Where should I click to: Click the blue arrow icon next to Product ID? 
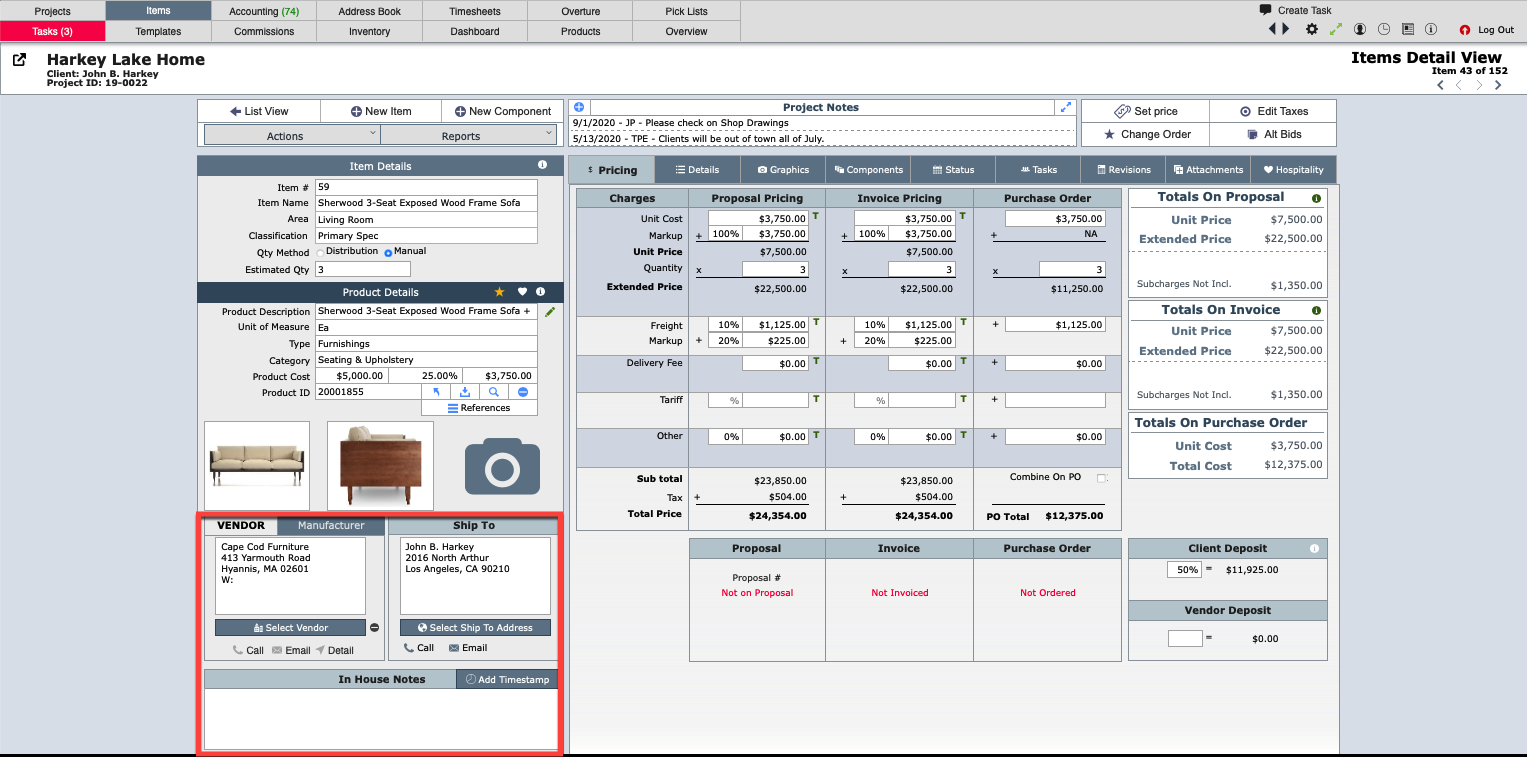436,392
